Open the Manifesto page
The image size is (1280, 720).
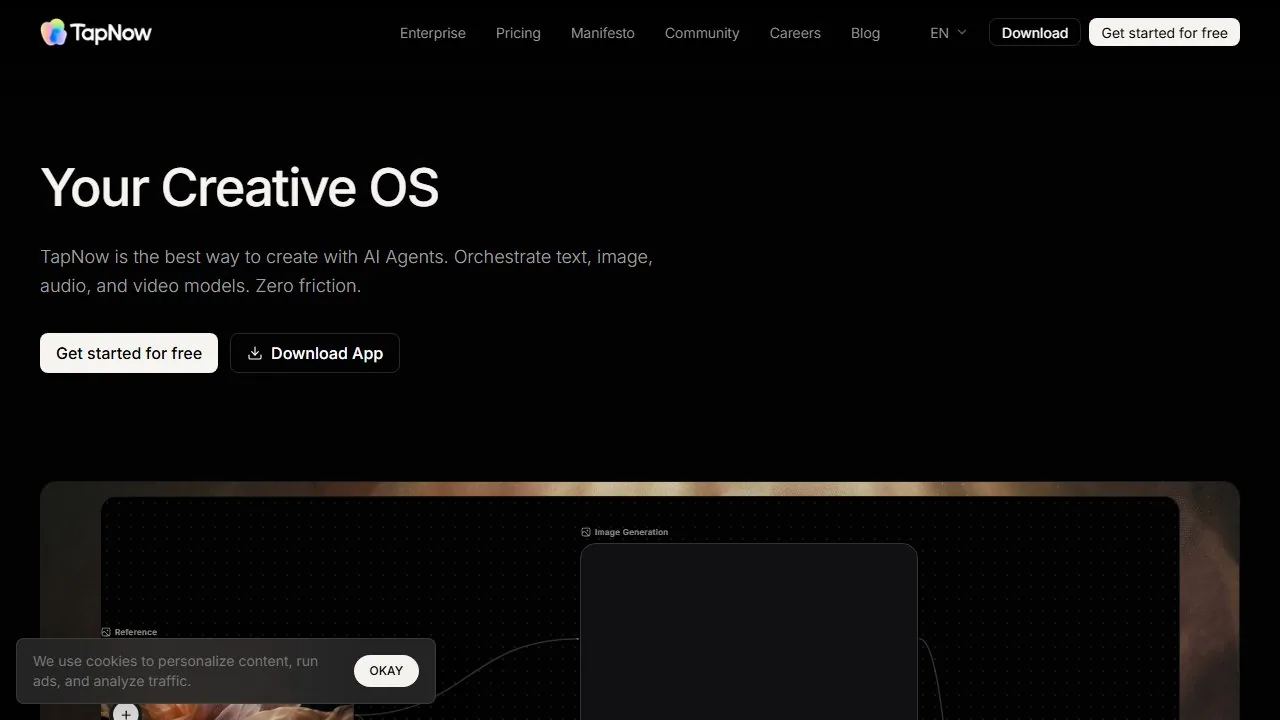tap(603, 33)
